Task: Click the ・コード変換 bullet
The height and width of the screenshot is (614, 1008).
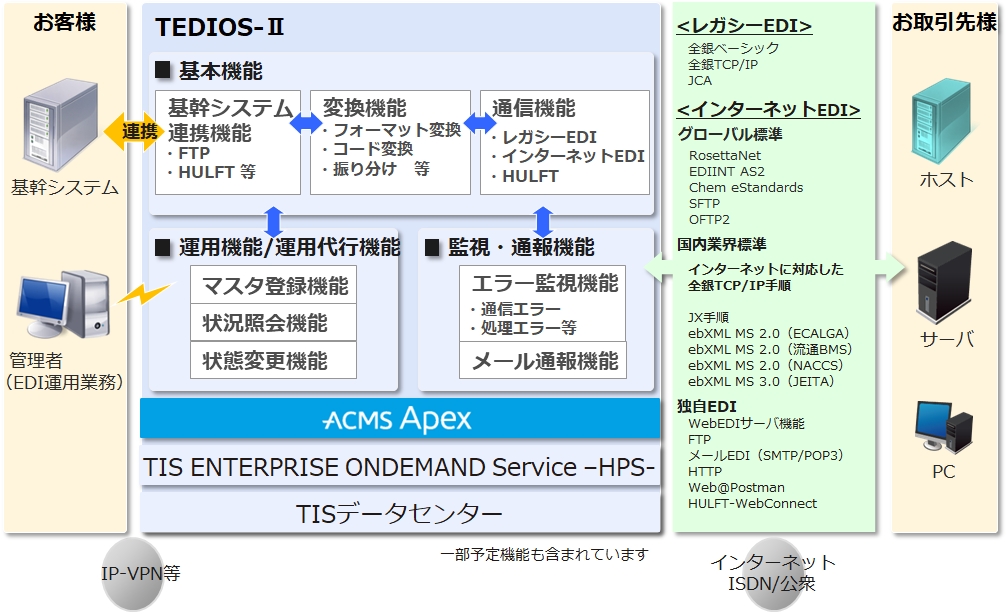Action: click(367, 149)
